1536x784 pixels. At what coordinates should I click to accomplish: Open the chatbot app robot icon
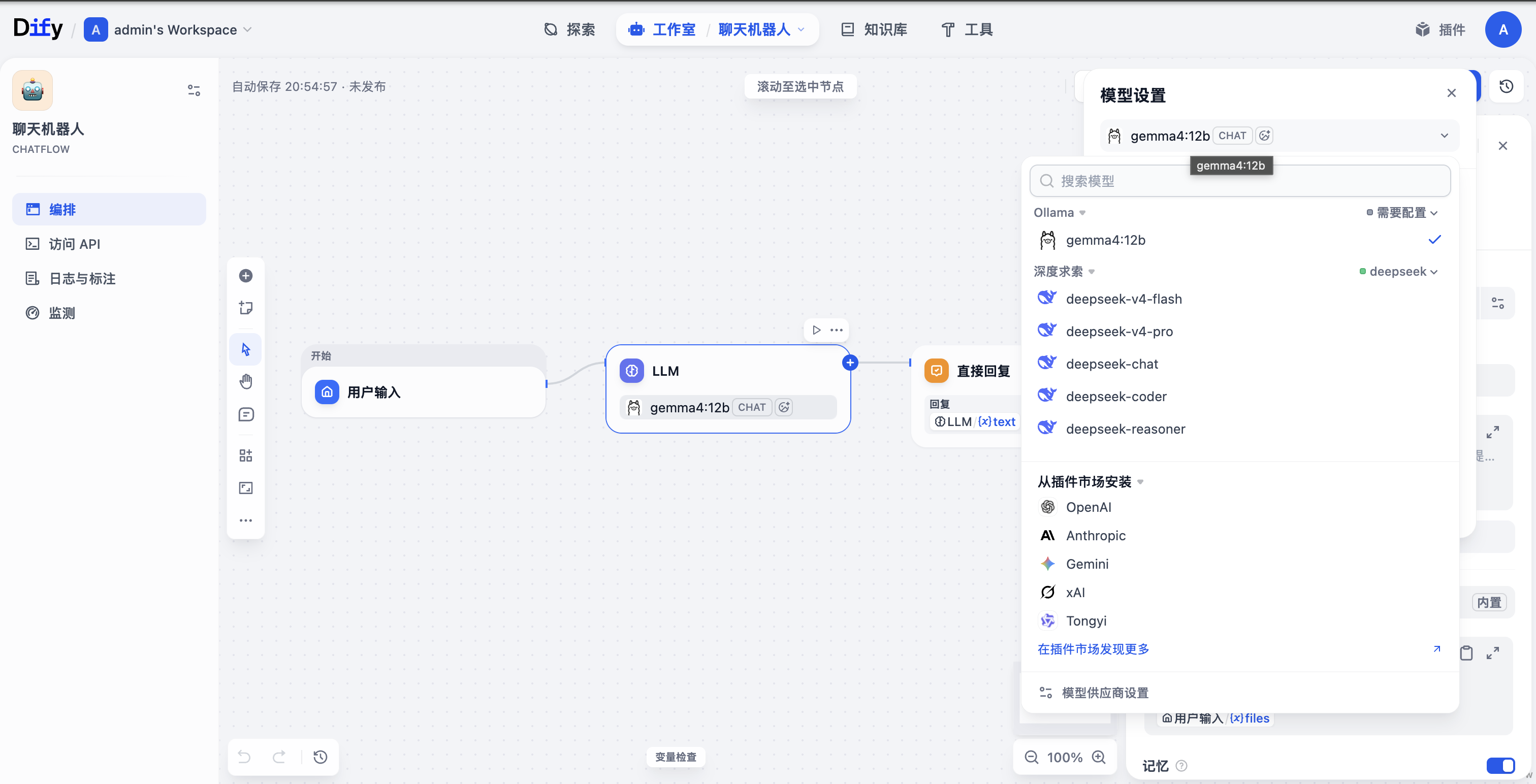pyautogui.click(x=32, y=90)
